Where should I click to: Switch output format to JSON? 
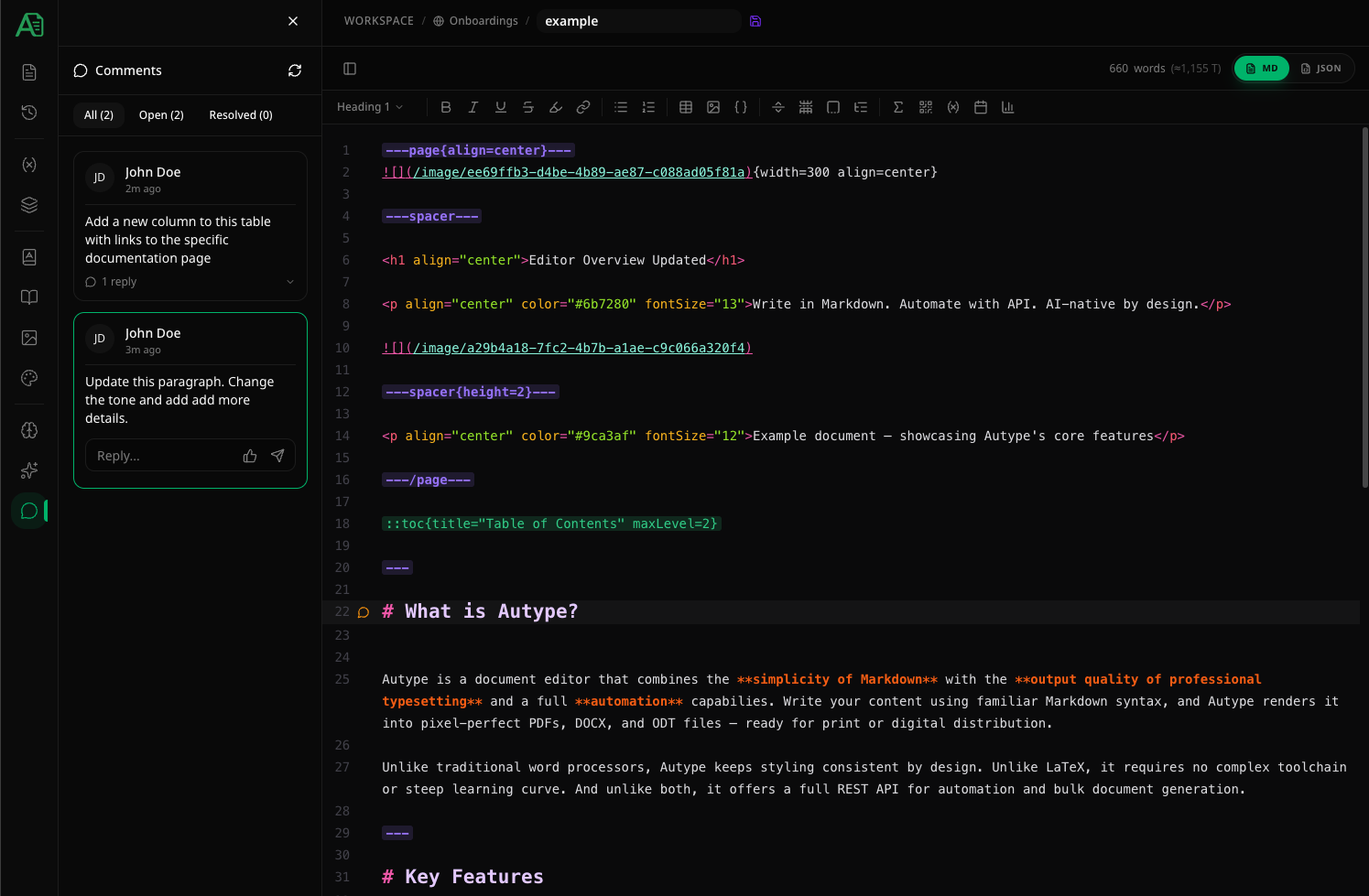click(x=1321, y=68)
